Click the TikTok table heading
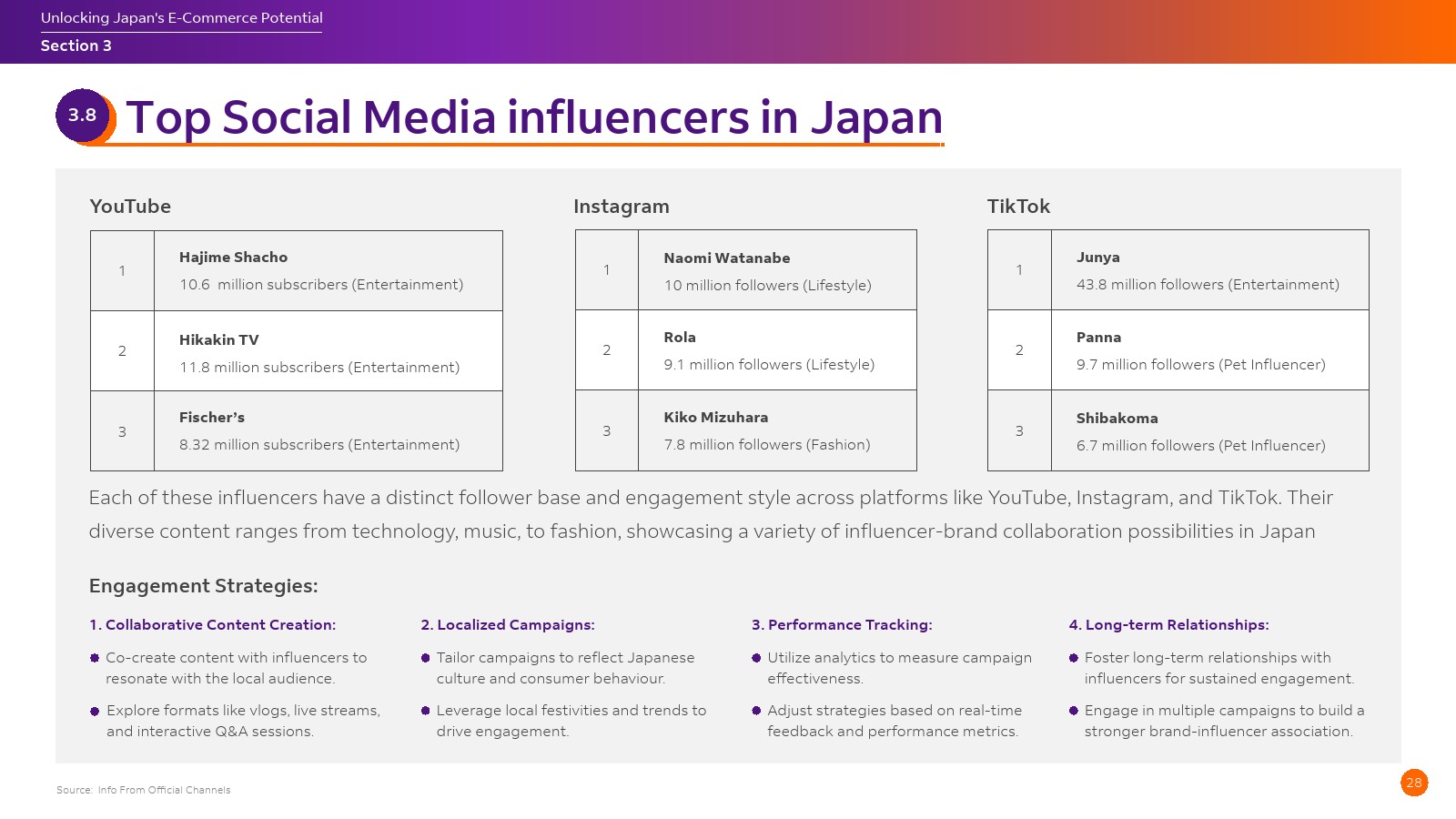This screenshot has width=1456, height=819. pyautogui.click(x=1018, y=207)
